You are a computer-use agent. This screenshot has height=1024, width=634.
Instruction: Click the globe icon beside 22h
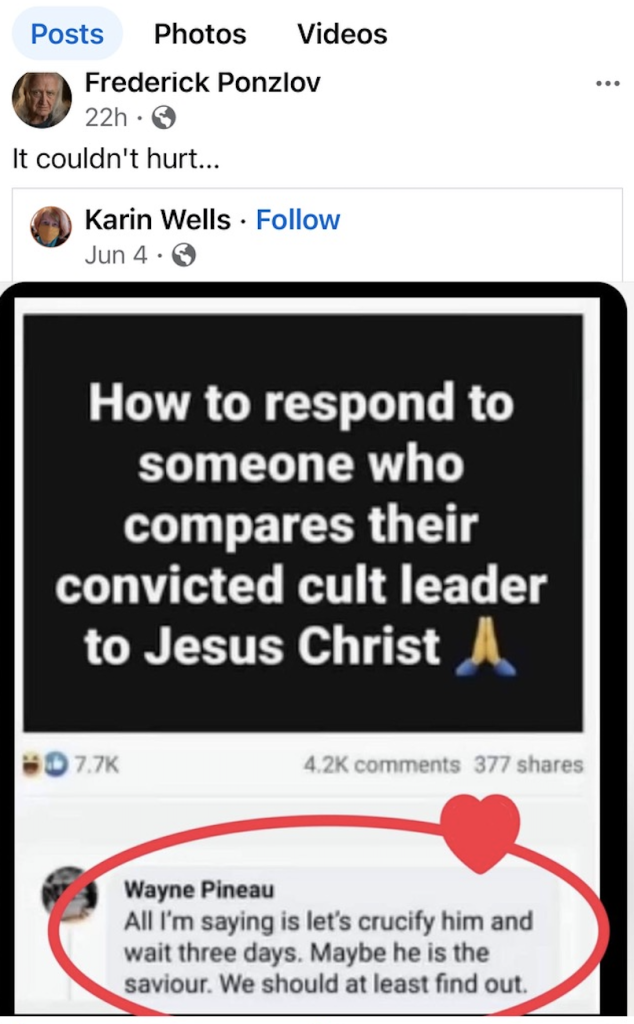[164, 118]
